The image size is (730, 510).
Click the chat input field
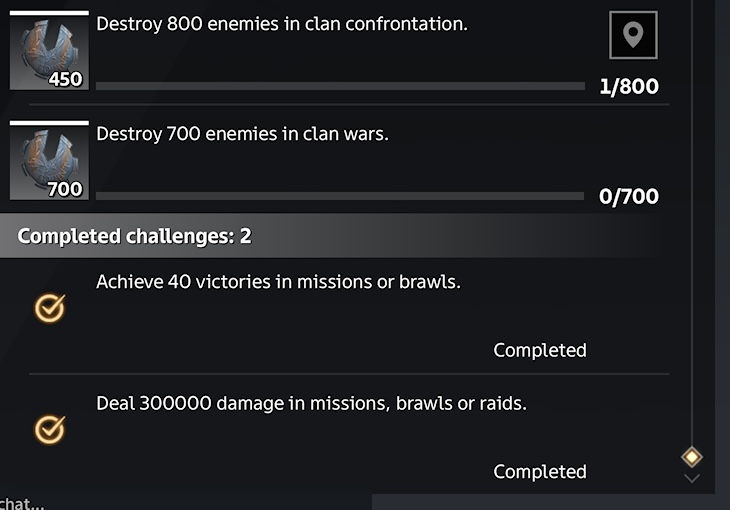click(186, 503)
